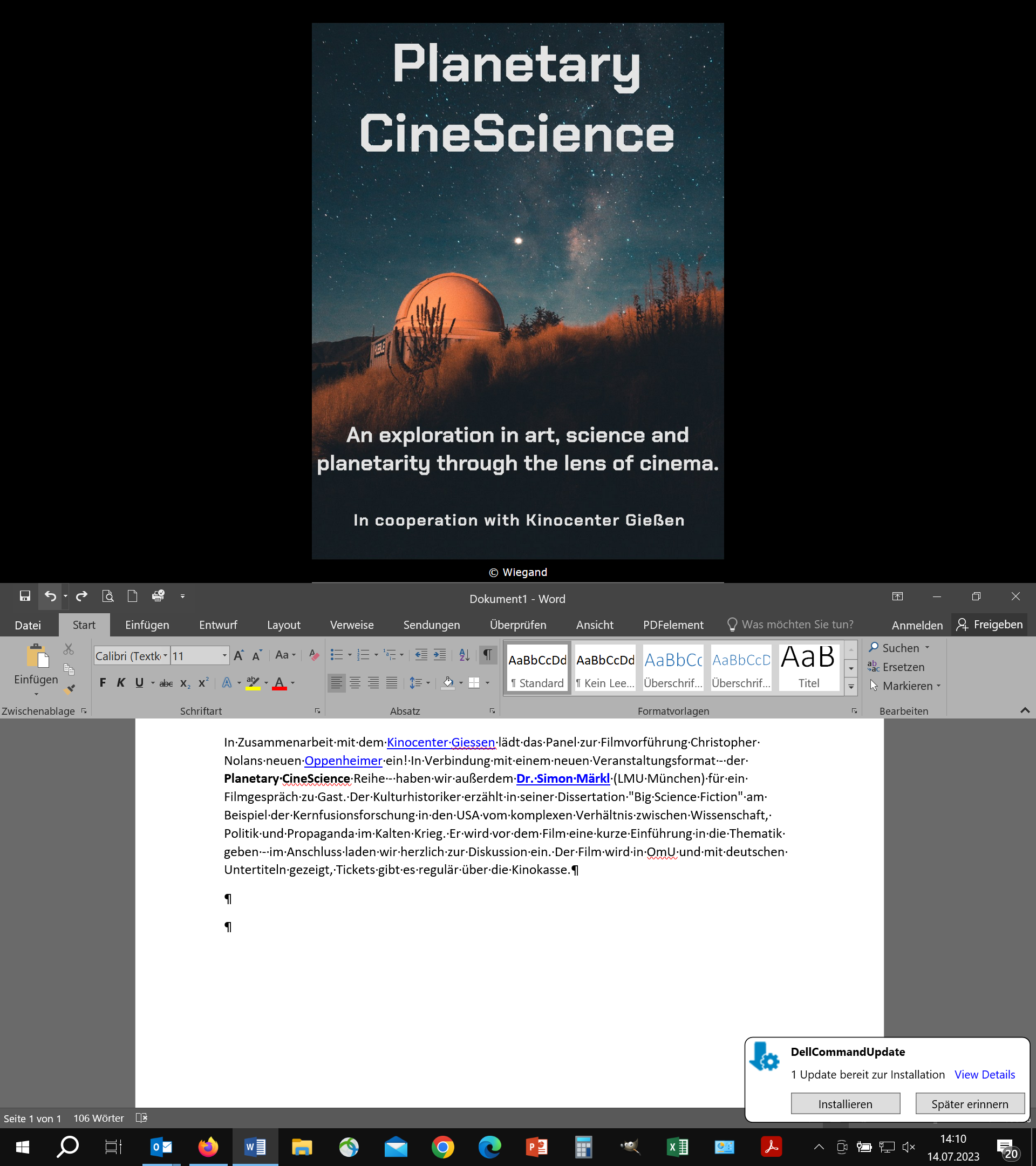Open Excel from the taskbar
The width and height of the screenshot is (1036, 1166).
(677, 1147)
